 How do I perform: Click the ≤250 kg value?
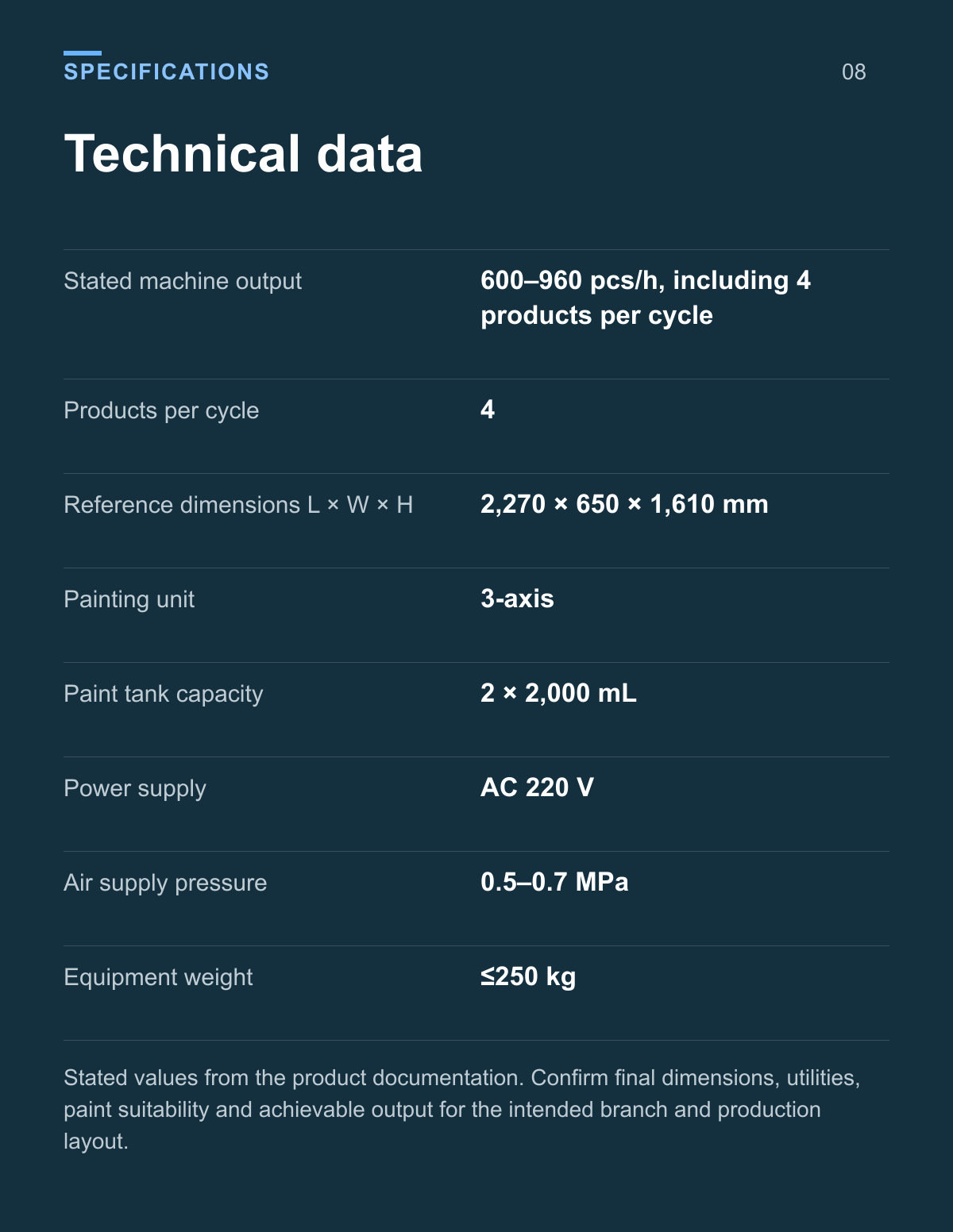(x=528, y=976)
